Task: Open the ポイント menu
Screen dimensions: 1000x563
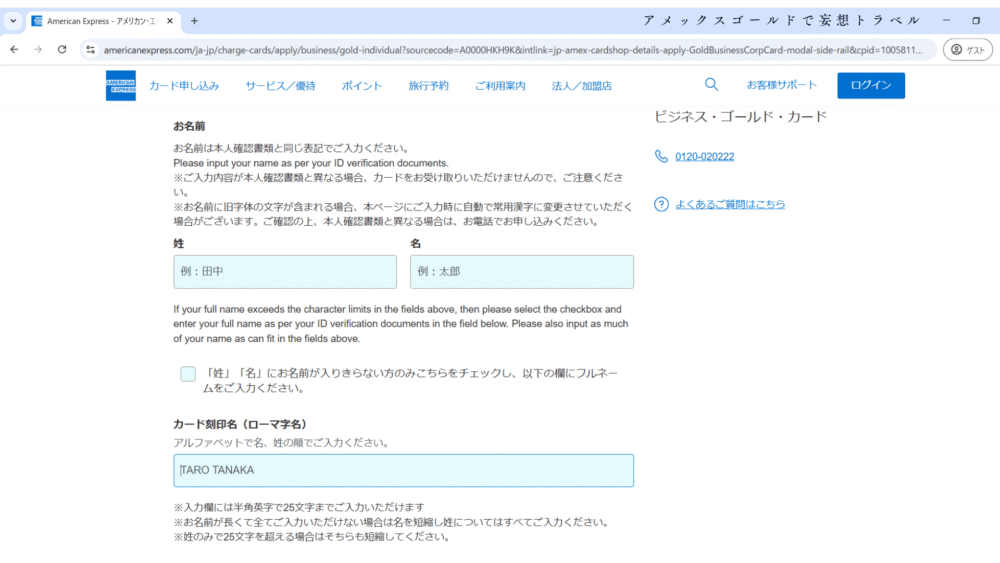Action: [x=362, y=85]
